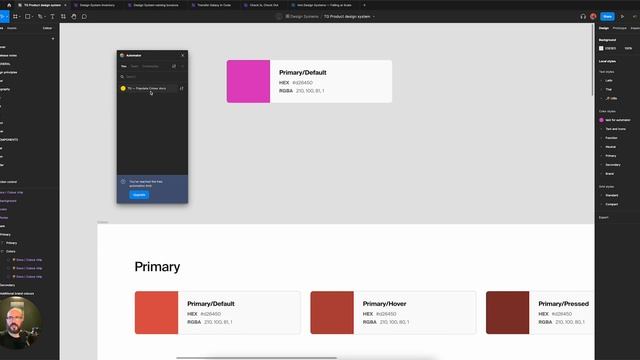
Task: Click the Primary heading text on canvas
Action: click(x=157, y=267)
